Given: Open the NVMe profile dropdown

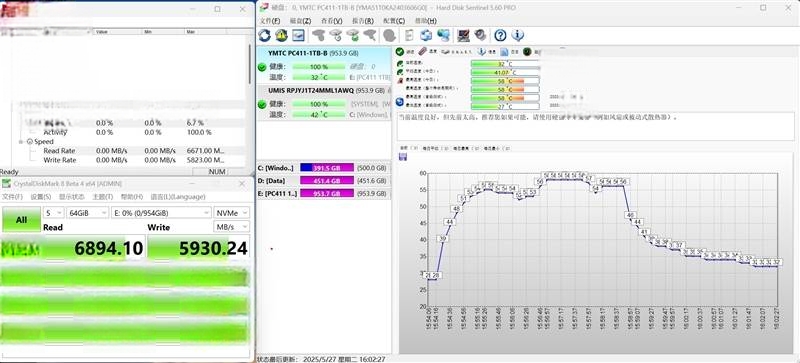Looking at the screenshot, I should pyautogui.click(x=232, y=212).
